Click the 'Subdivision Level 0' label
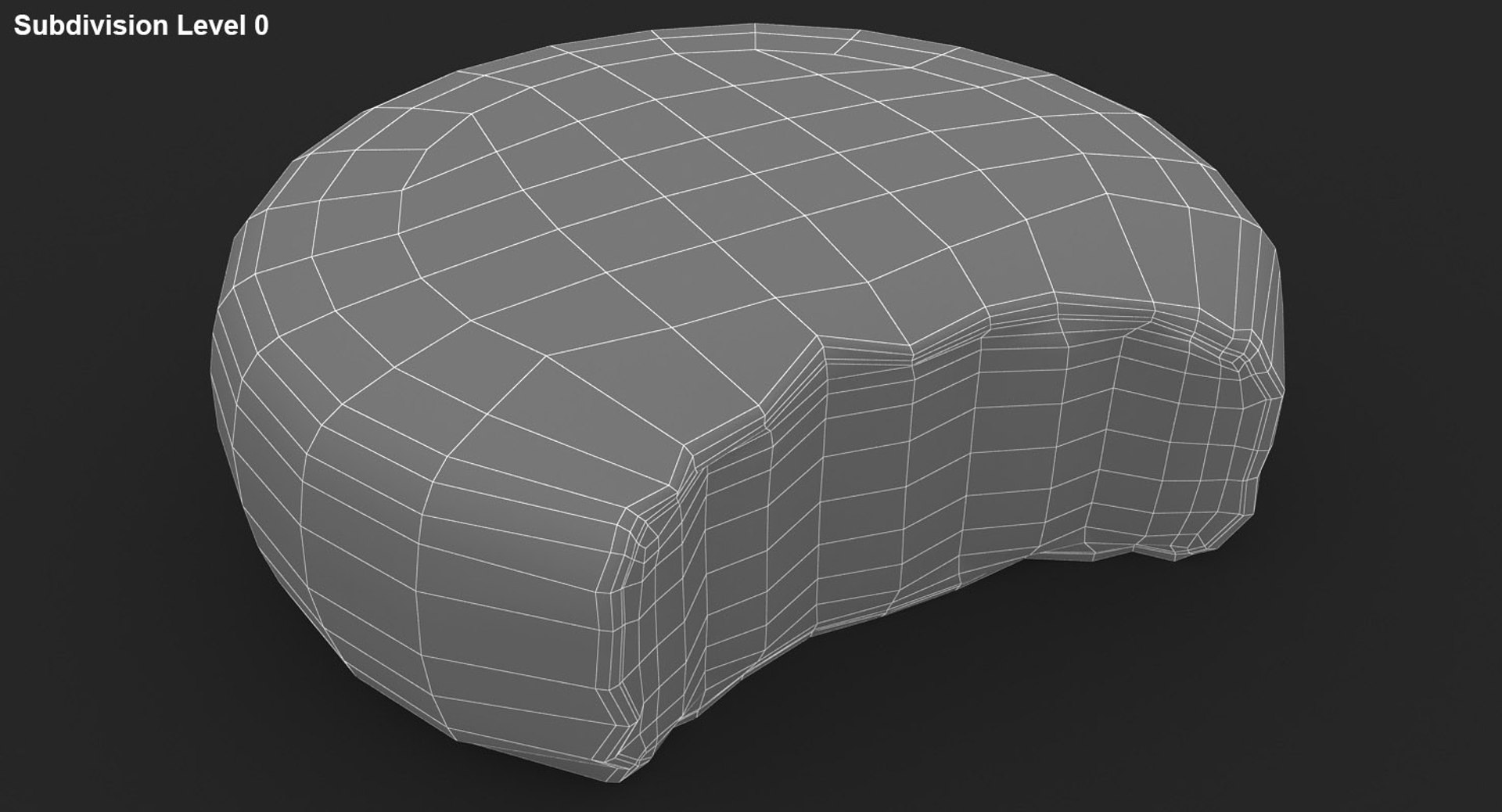This screenshot has height=812, width=1502. tap(142, 26)
